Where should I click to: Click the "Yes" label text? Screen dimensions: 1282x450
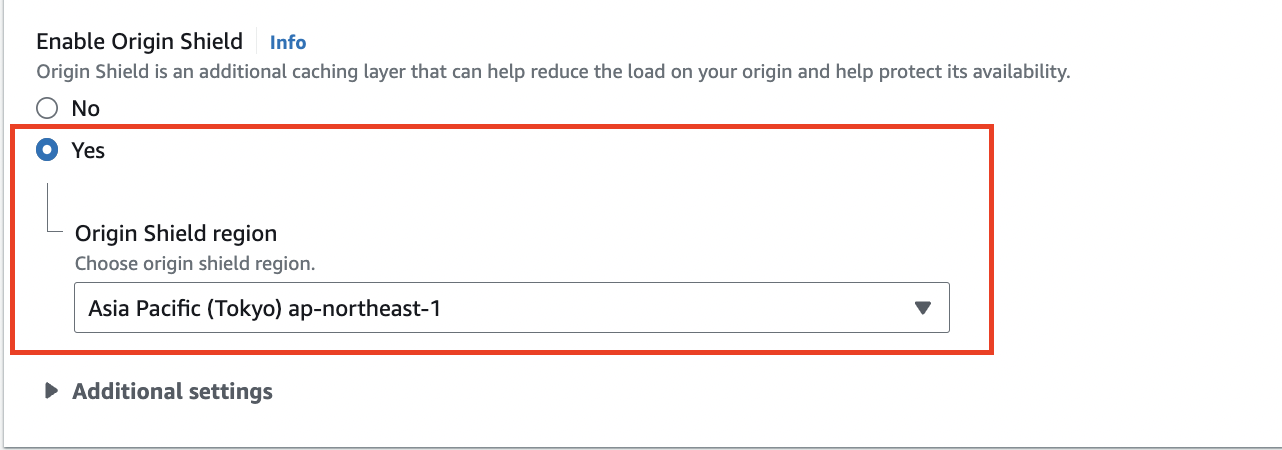pyautogui.click(x=88, y=150)
